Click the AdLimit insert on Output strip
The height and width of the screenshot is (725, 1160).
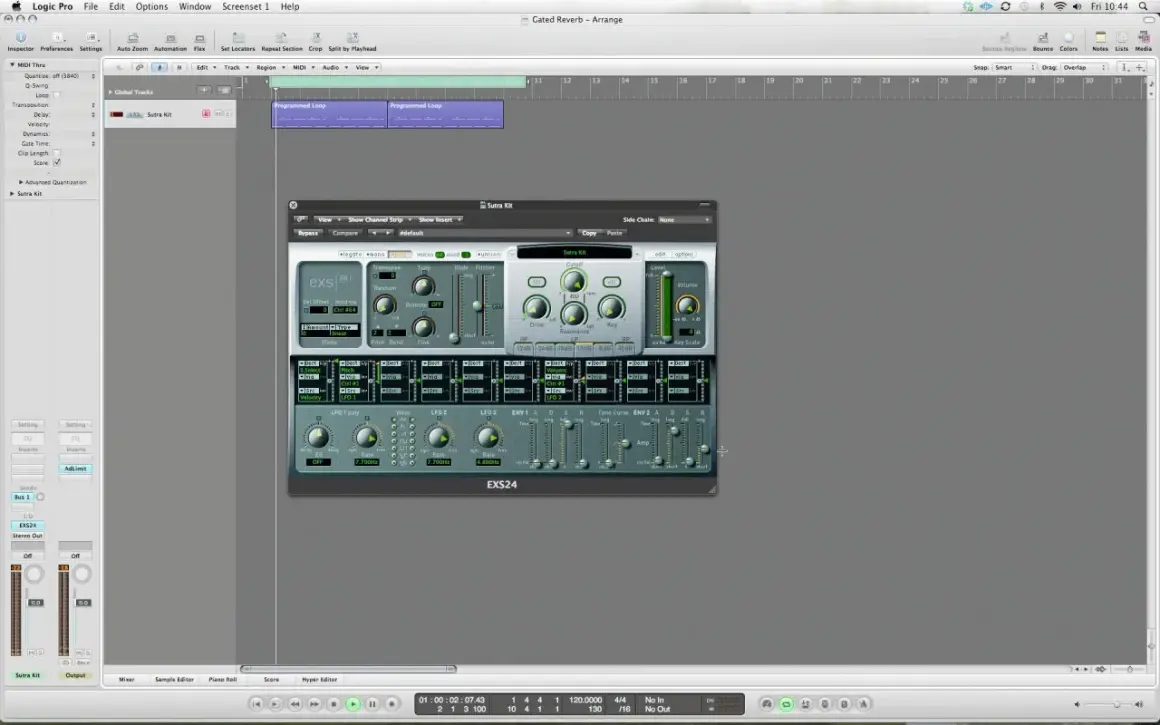pos(75,468)
